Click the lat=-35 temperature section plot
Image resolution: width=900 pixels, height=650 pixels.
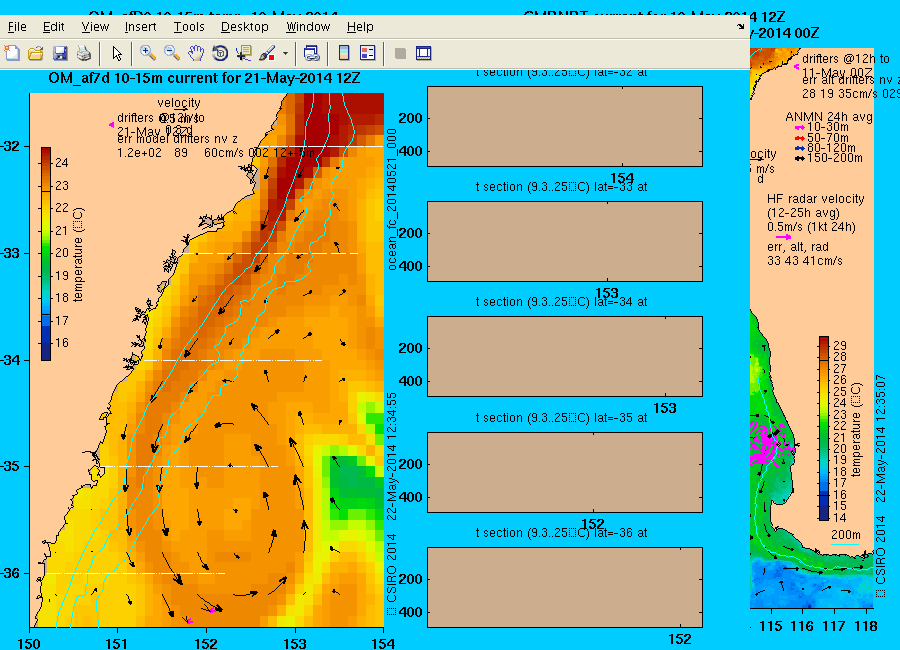coord(565,472)
